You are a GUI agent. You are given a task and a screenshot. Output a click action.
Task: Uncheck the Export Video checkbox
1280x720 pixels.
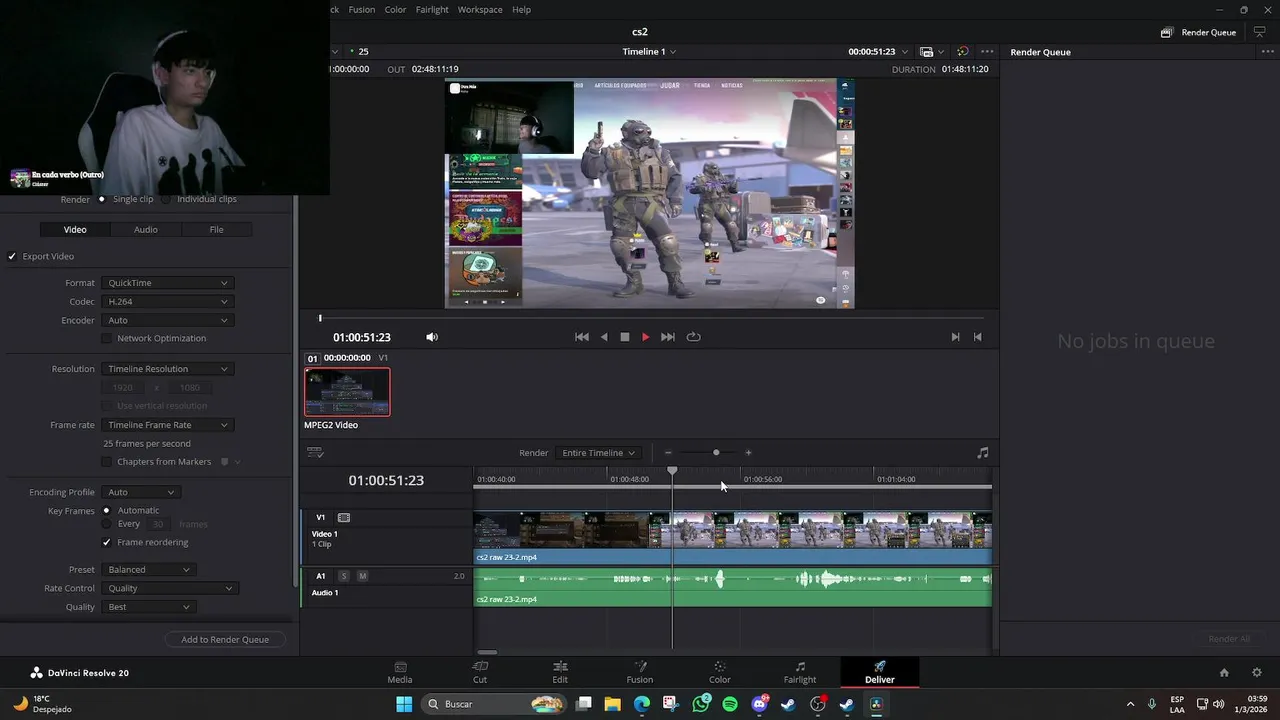pyautogui.click(x=12, y=256)
